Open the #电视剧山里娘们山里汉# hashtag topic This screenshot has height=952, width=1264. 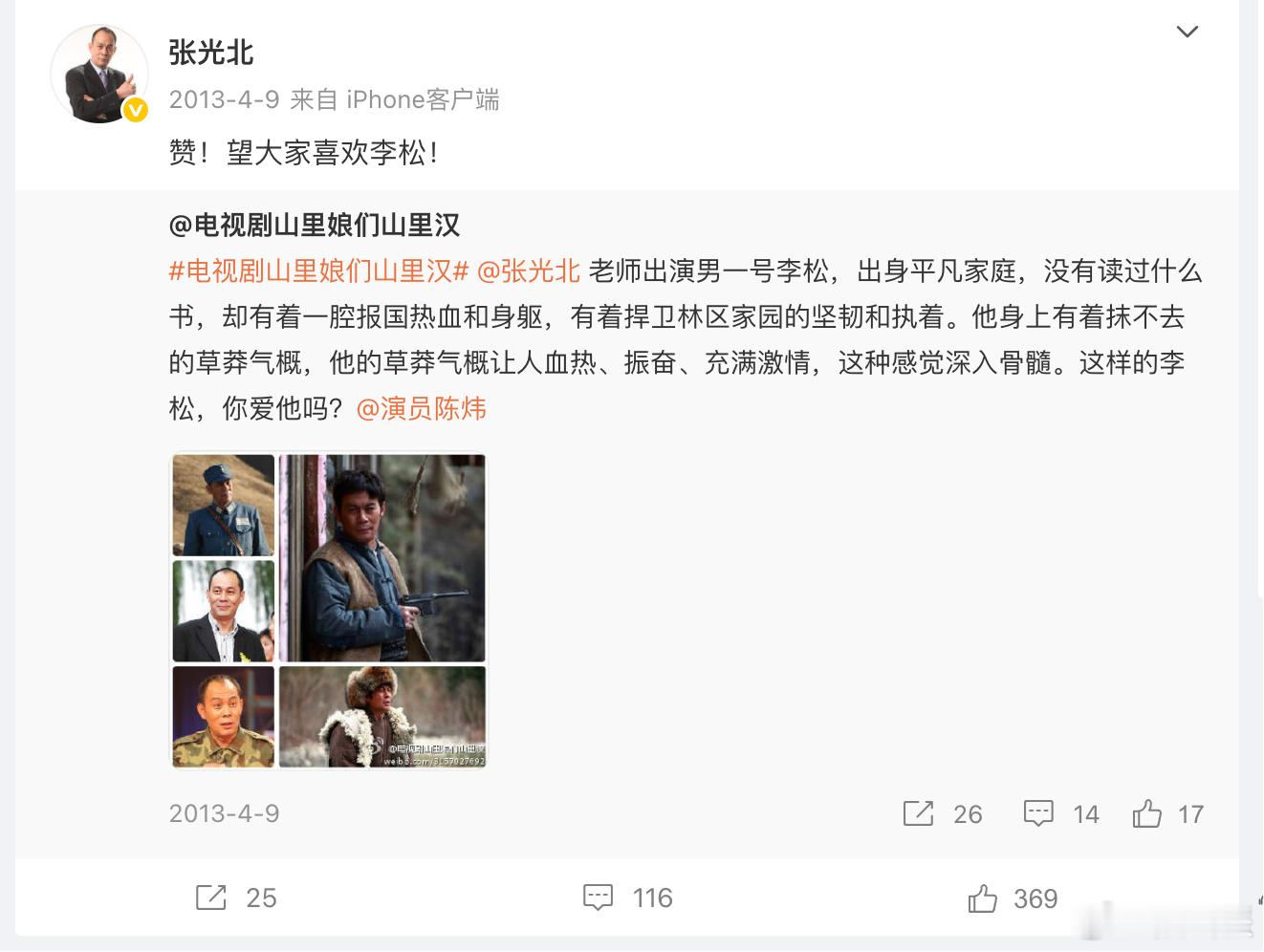[318, 271]
